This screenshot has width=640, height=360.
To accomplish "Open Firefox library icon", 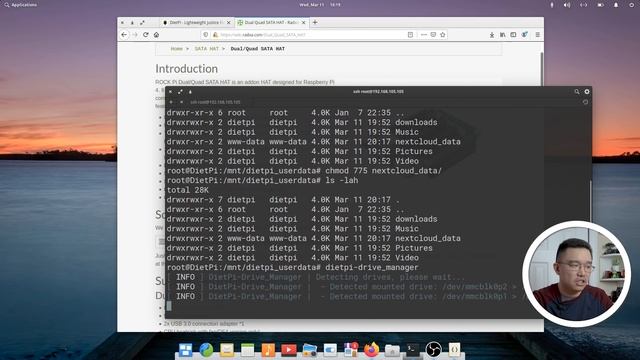I will [502, 35].
